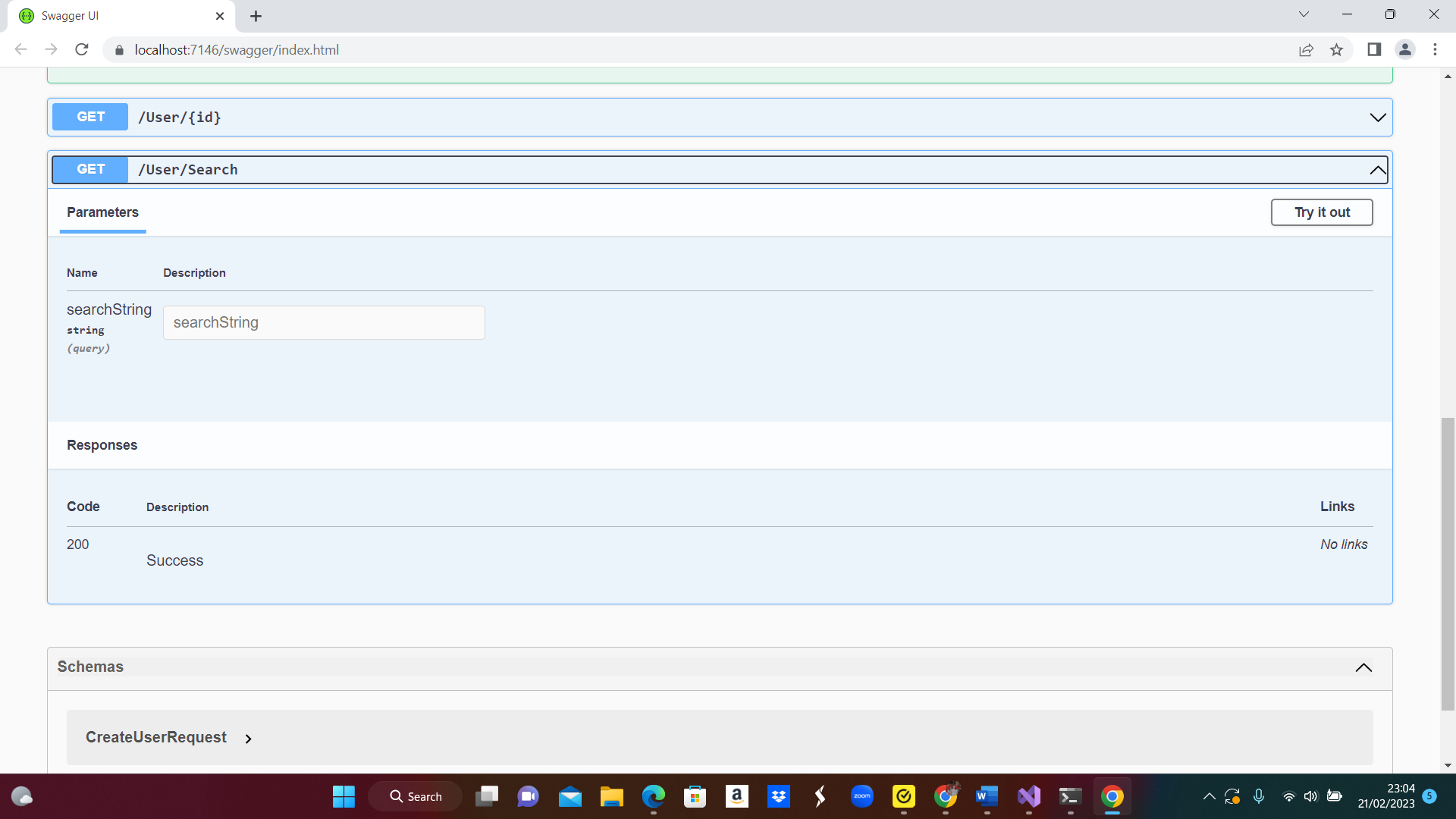Open Chrome tab search dropdown
The image size is (1456, 819).
[x=1304, y=14]
